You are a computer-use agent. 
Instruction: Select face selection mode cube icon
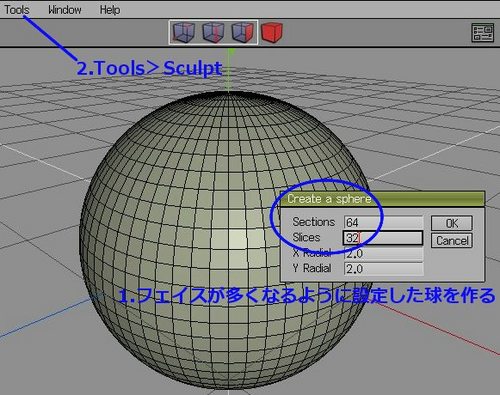[242, 32]
